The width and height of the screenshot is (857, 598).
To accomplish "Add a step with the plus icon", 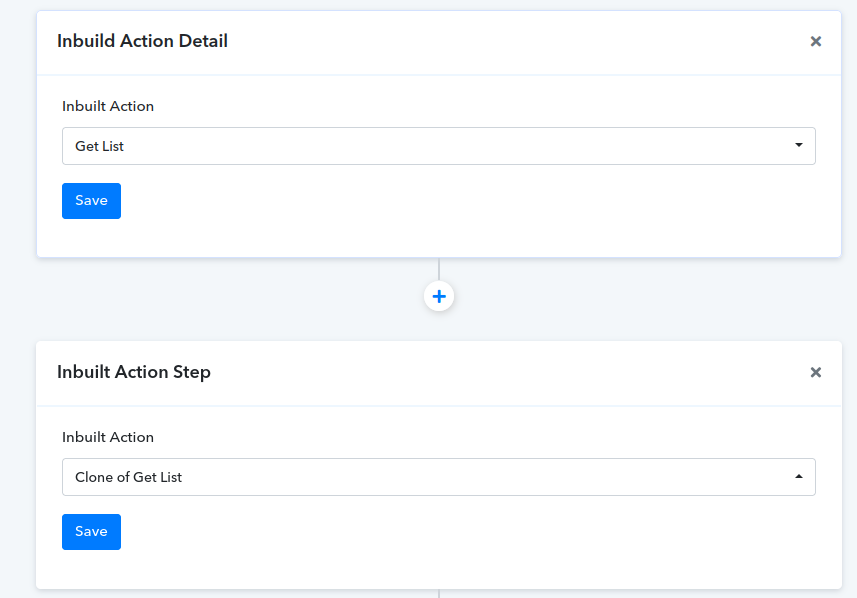I will point(439,296).
